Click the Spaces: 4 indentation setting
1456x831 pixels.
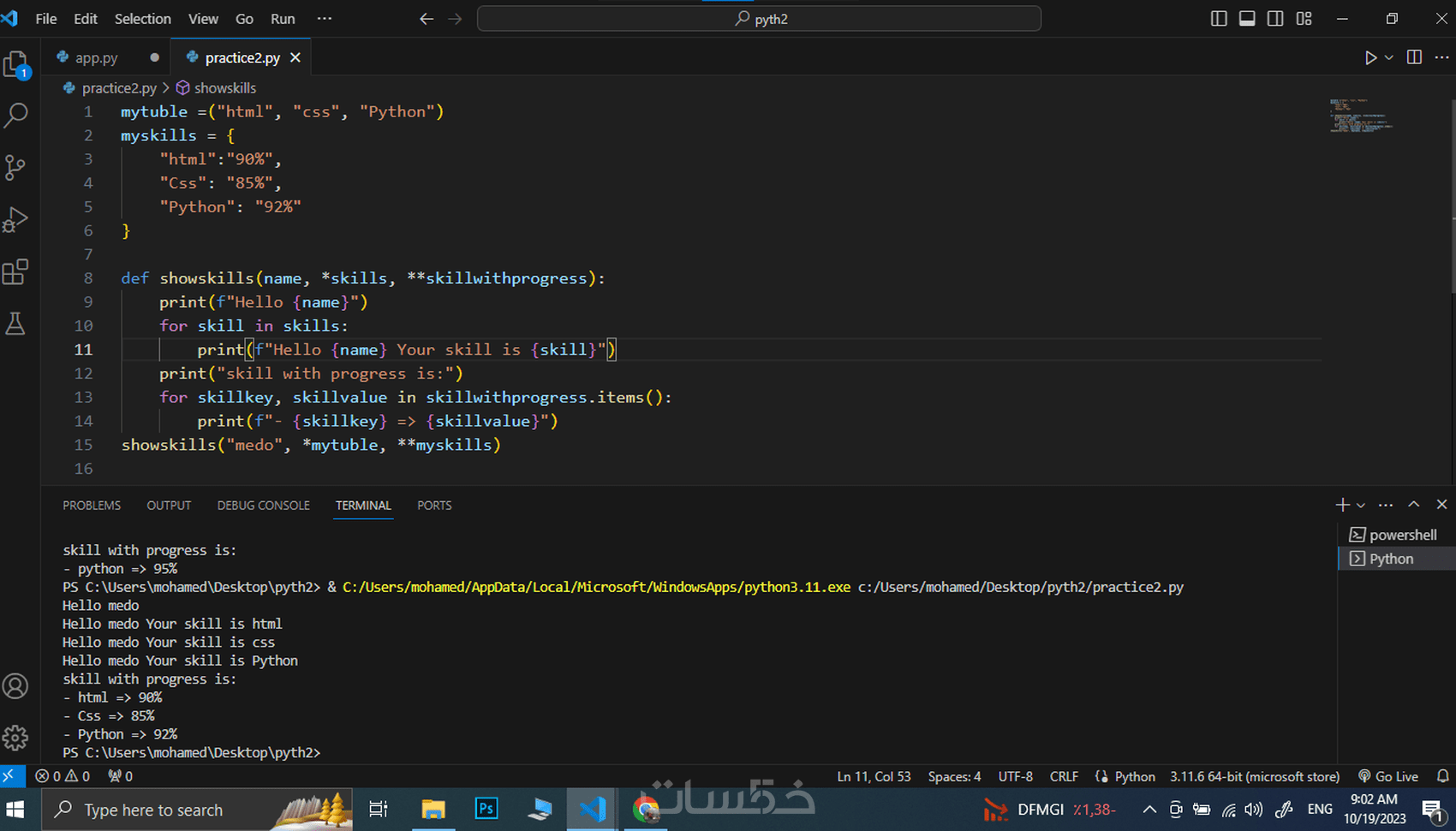(x=954, y=776)
